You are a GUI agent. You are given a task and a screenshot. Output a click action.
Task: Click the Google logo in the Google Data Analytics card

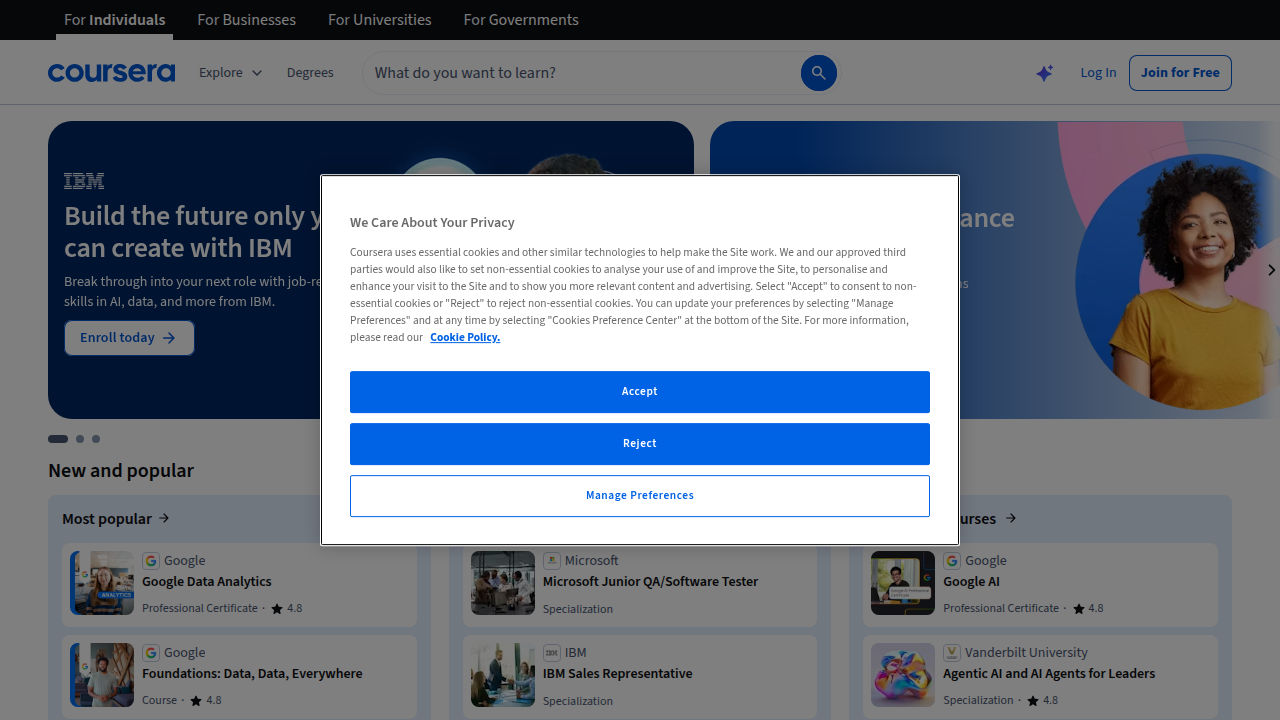pos(151,560)
